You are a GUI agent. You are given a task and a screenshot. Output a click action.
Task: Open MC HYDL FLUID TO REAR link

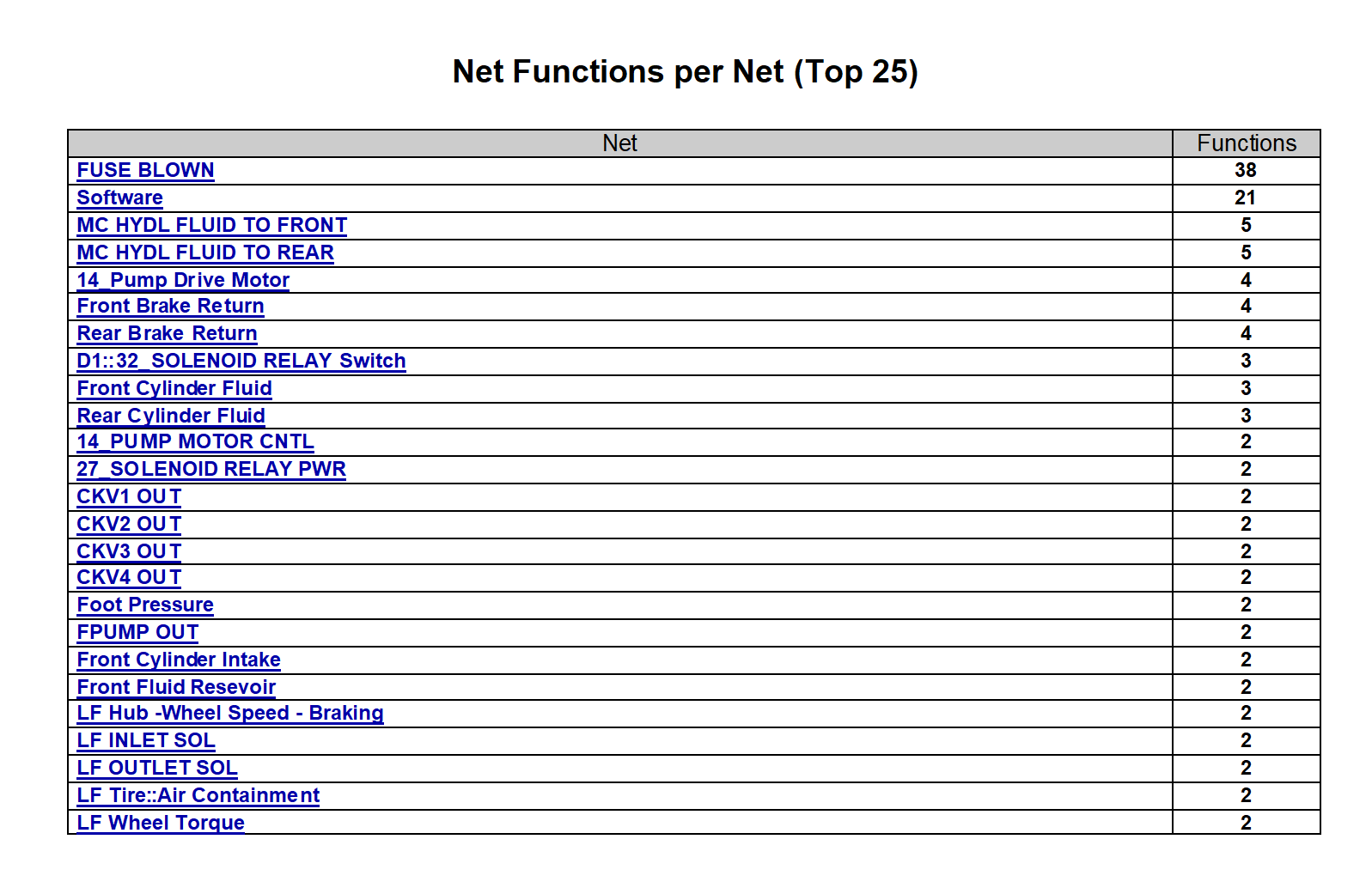205,252
